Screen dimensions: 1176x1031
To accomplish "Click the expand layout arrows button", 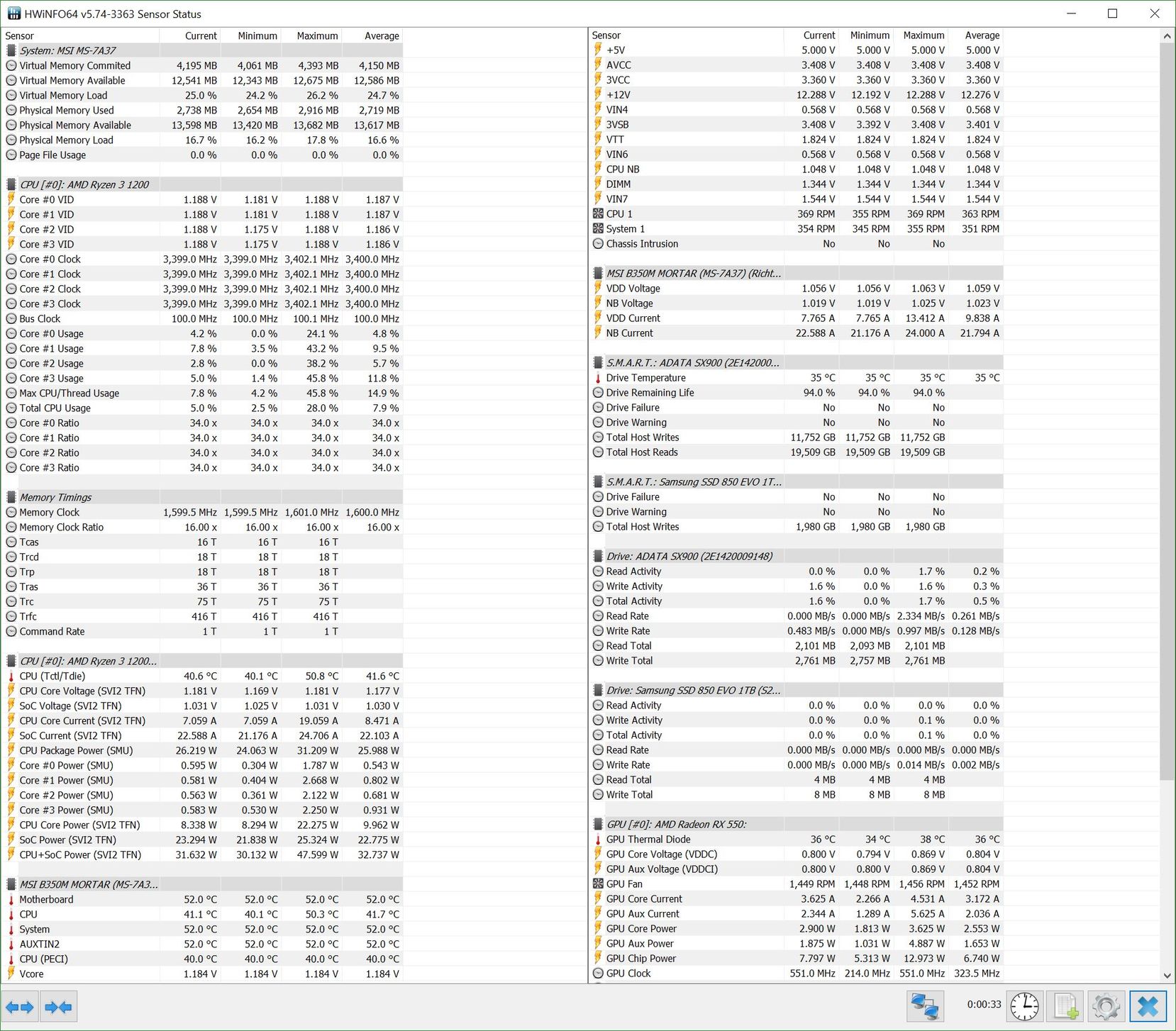I will [20, 1007].
